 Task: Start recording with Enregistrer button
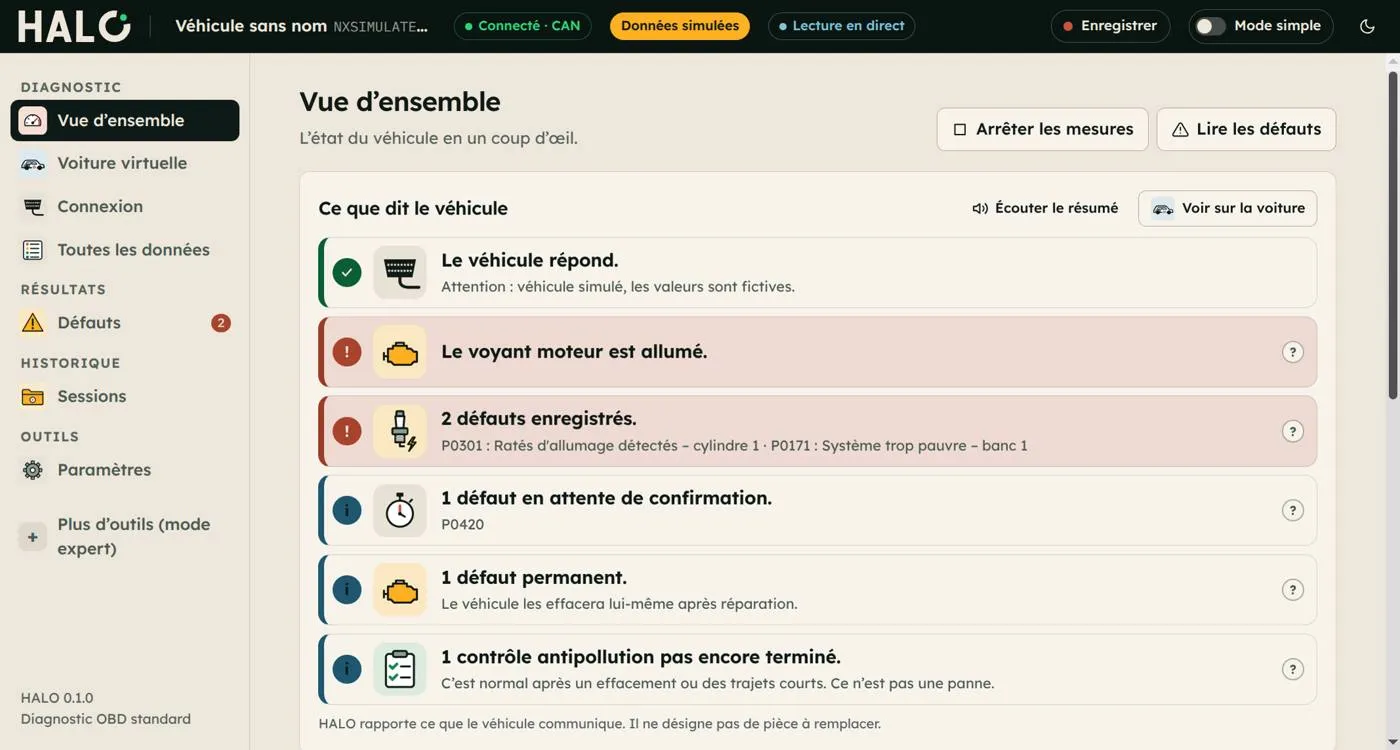(x=1110, y=26)
